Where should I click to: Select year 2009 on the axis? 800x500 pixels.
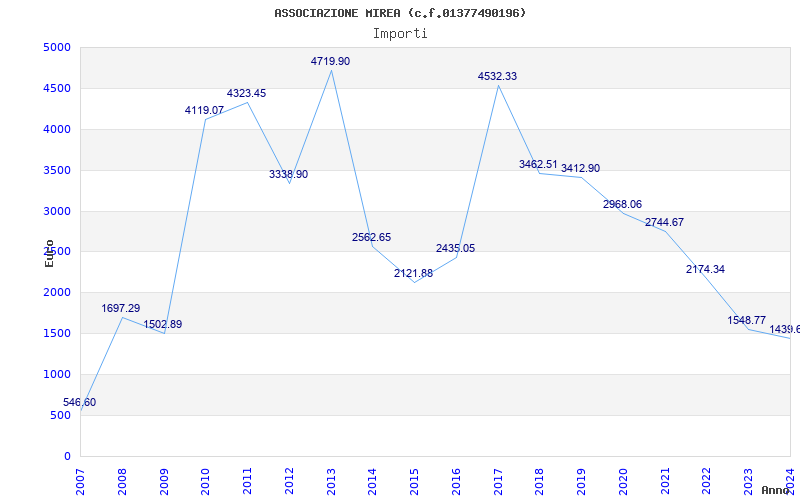click(164, 482)
